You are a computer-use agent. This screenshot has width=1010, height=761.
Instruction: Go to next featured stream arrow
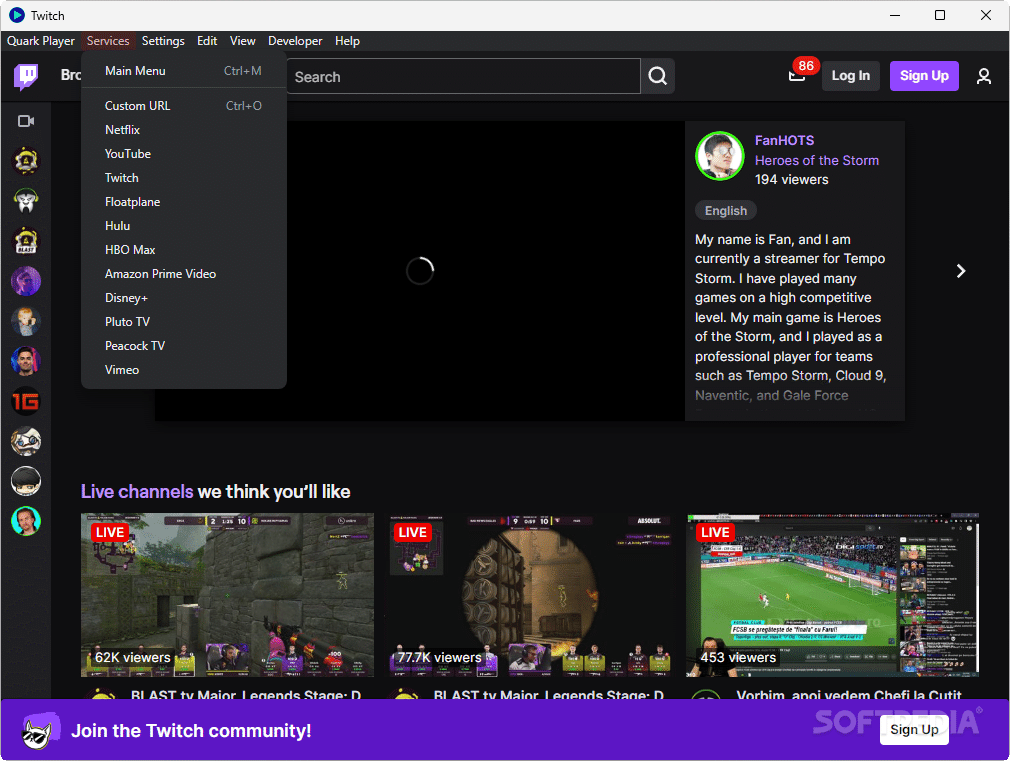(961, 271)
